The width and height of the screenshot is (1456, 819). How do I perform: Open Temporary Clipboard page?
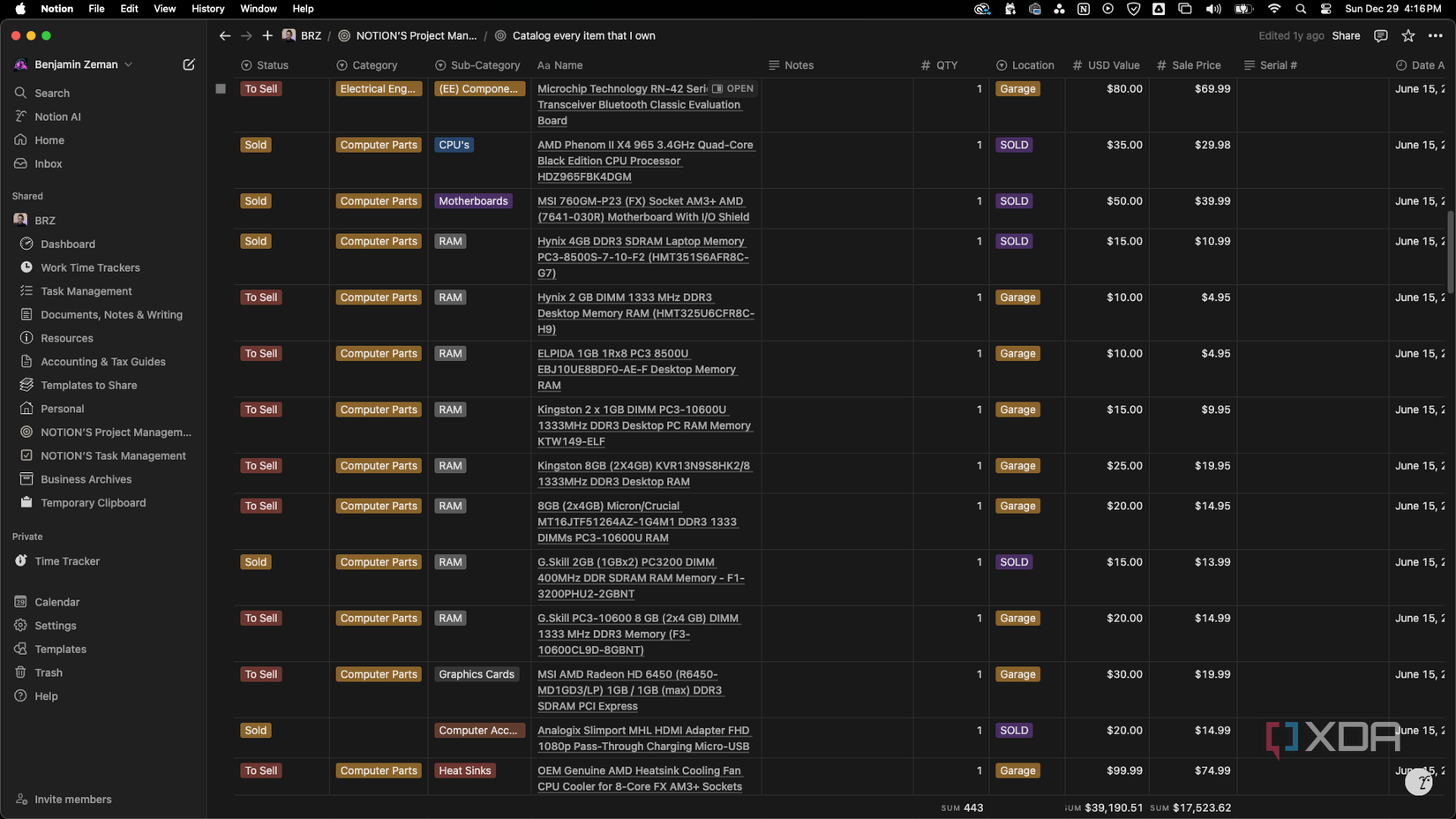pos(93,503)
